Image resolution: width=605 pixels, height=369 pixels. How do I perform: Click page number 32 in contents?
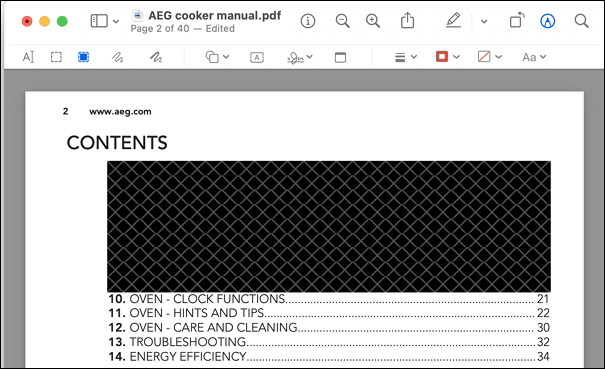(543, 342)
